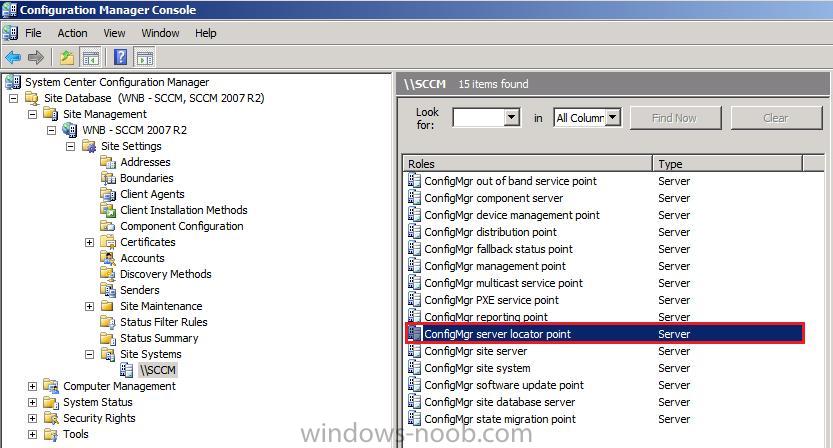Click the software update point role icon
This screenshot has height=448, width=833.
414,385
